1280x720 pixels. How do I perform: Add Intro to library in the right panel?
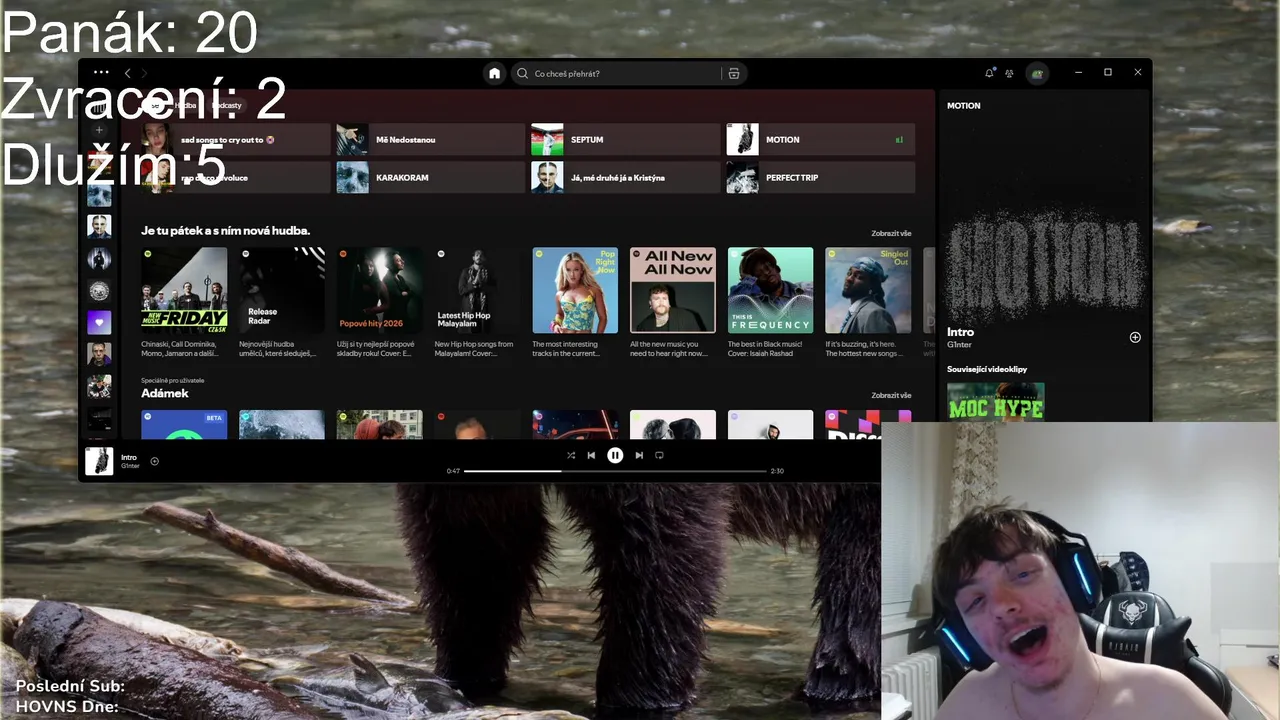pos(1135,337)
